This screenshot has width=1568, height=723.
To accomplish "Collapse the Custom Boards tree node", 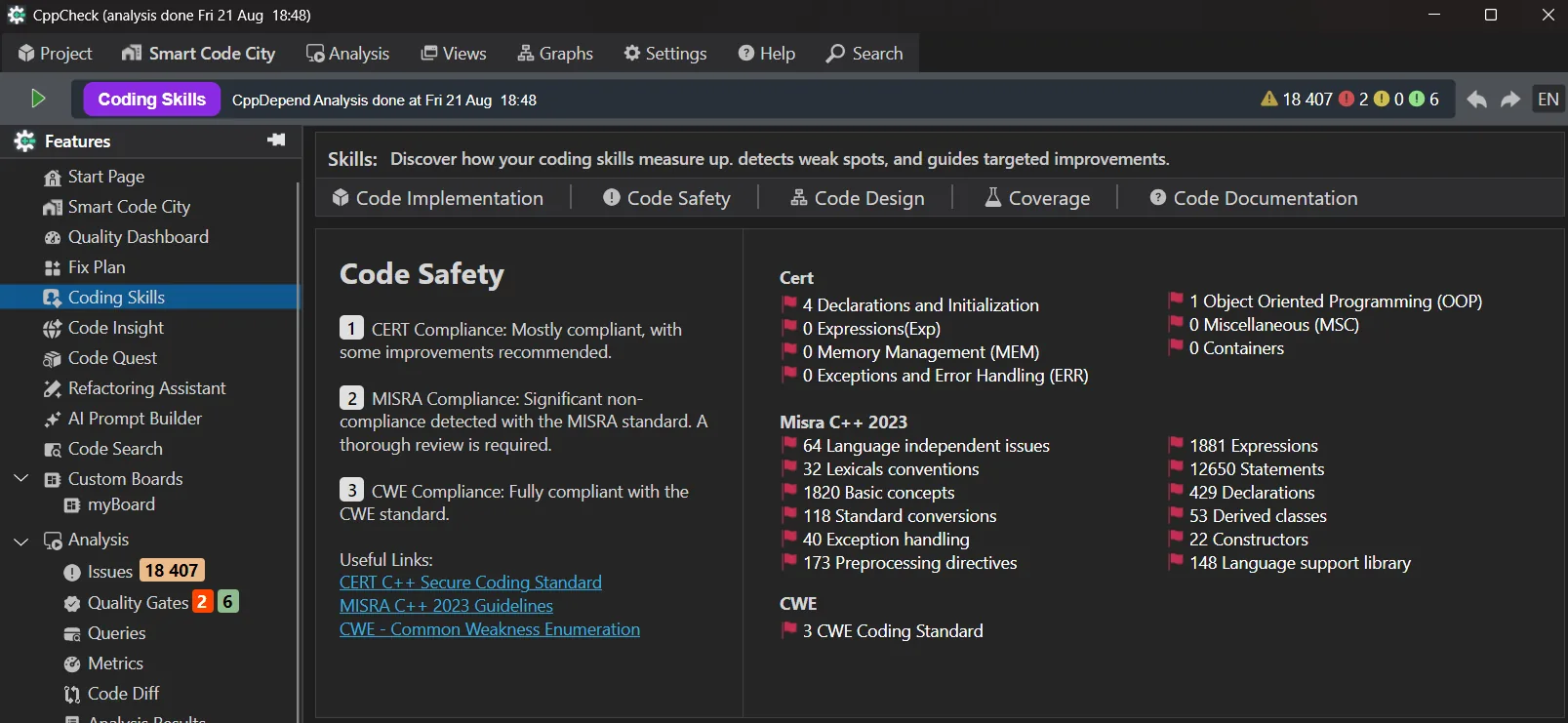I will point(21,478).
